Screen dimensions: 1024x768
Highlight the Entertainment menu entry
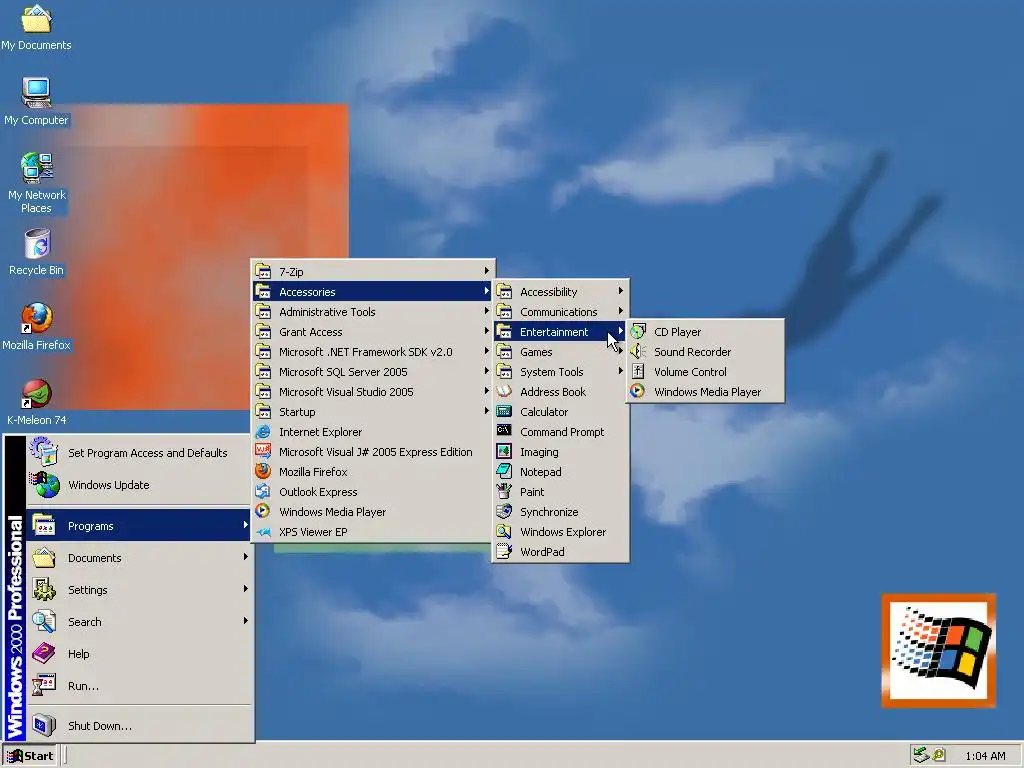click(x=560, y=332)
